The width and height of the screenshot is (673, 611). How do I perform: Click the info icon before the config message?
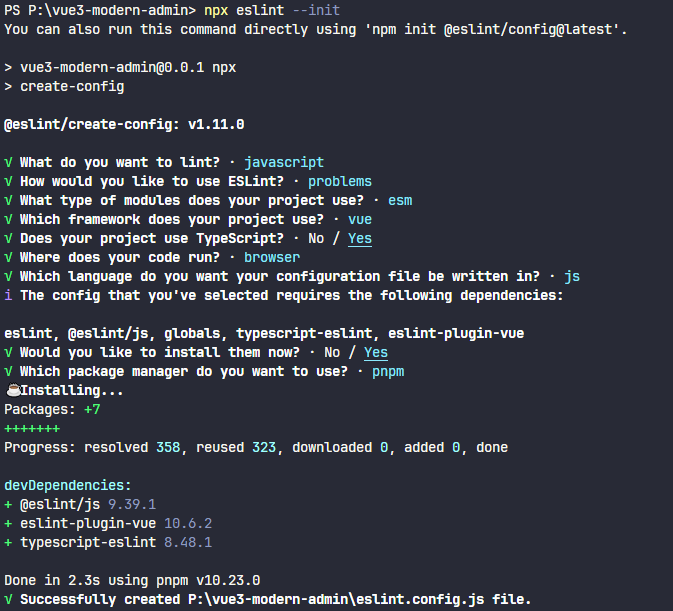click(8, 295)
